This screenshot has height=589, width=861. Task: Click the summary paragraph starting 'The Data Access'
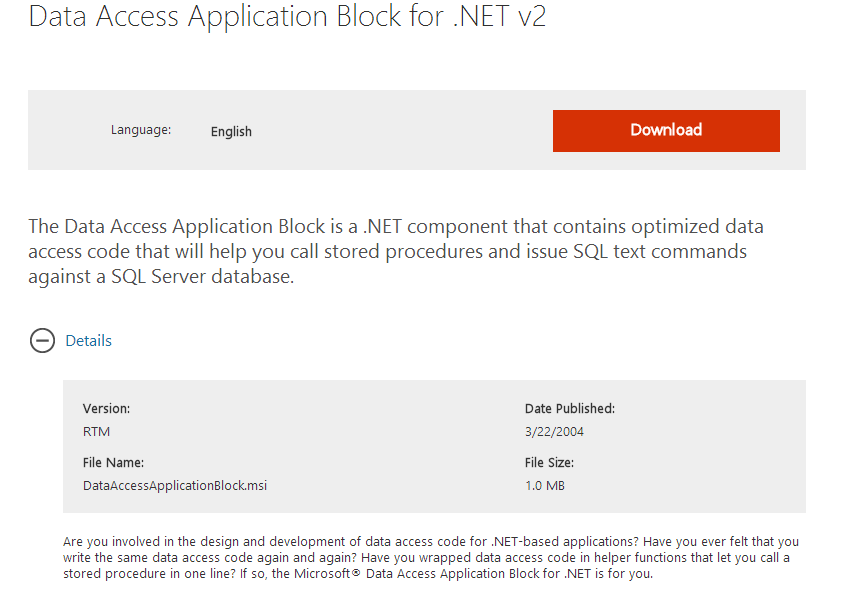(x=396, y=251)
